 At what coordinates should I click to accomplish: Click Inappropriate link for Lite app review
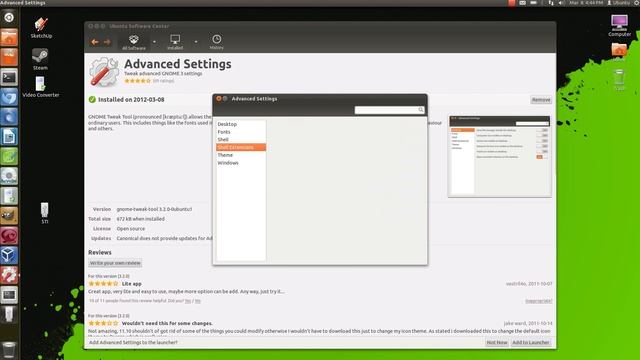tap(538, 301)
